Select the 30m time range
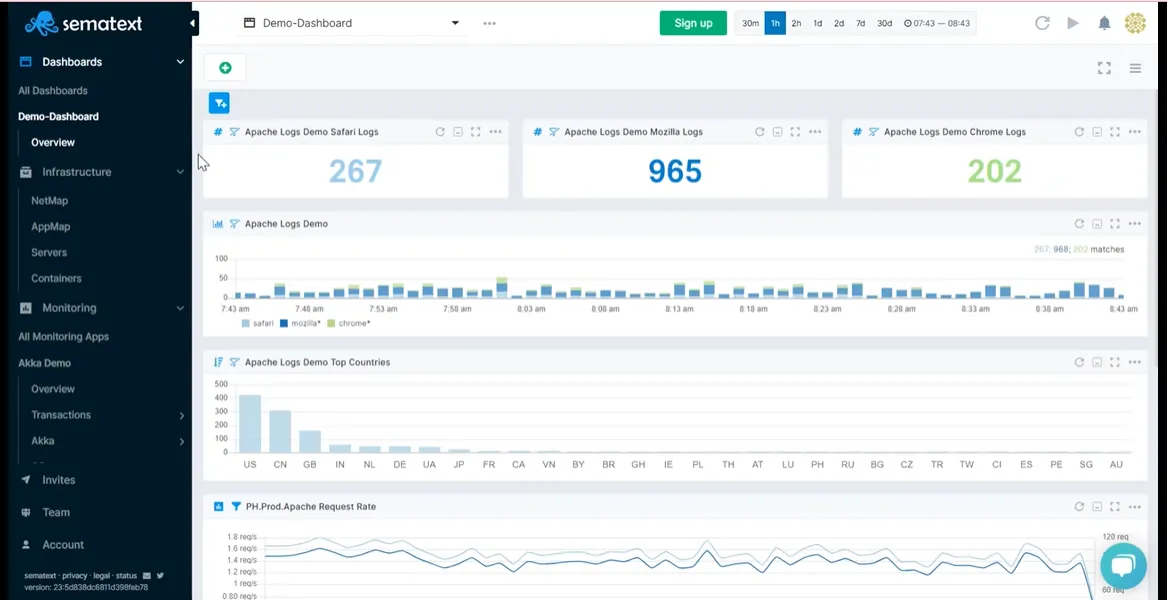 click(750, 23)
